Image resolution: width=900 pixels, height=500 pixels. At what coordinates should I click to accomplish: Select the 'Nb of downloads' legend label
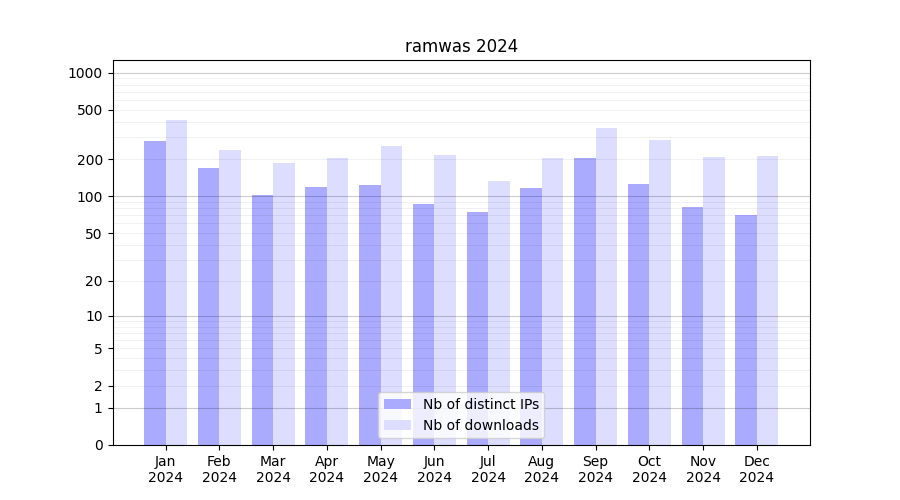pyautogui.click(x=480, y=425)
